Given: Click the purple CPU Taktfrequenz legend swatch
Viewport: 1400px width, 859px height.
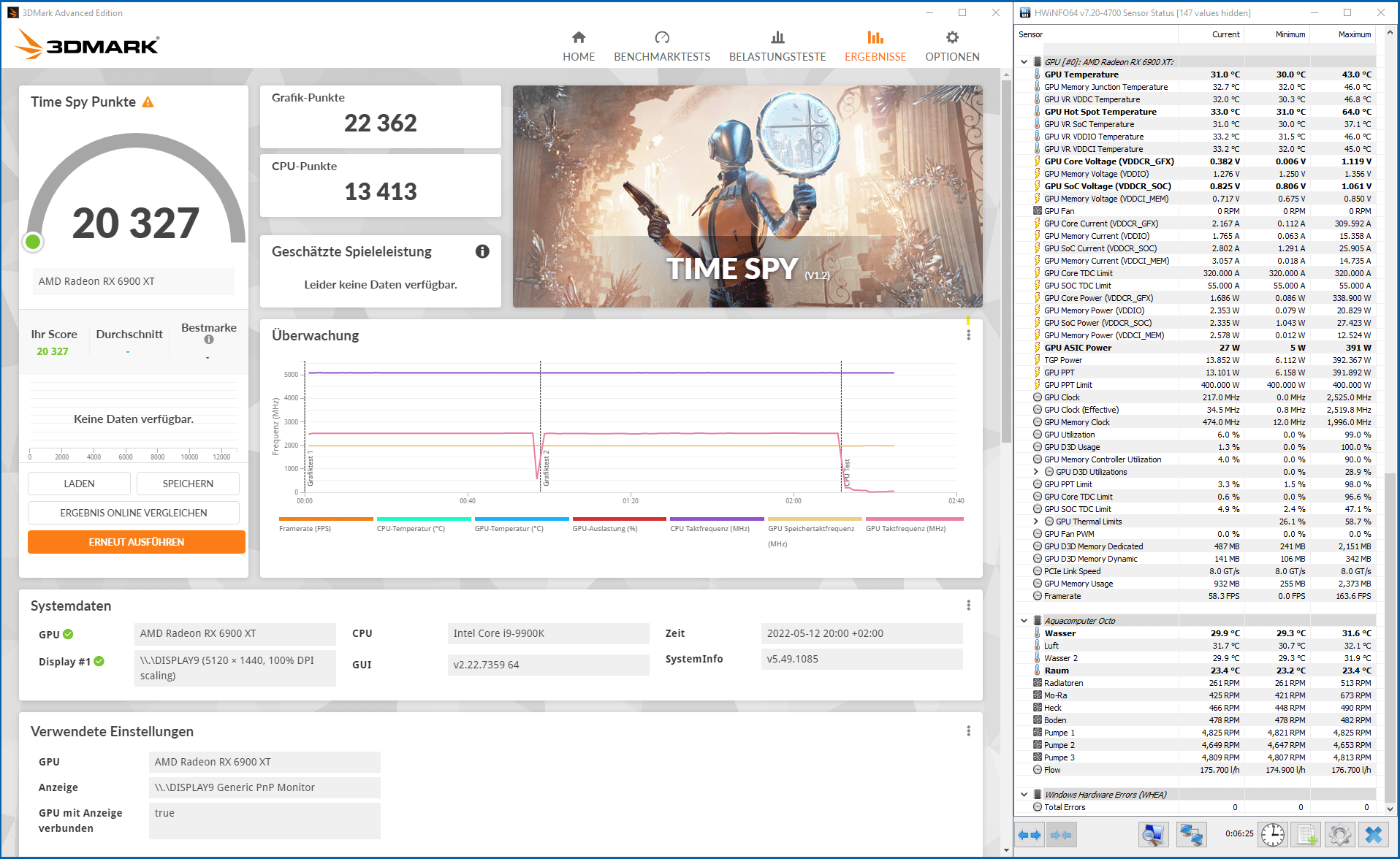Looking at the screenshot, I should click(x=716, y=519).
